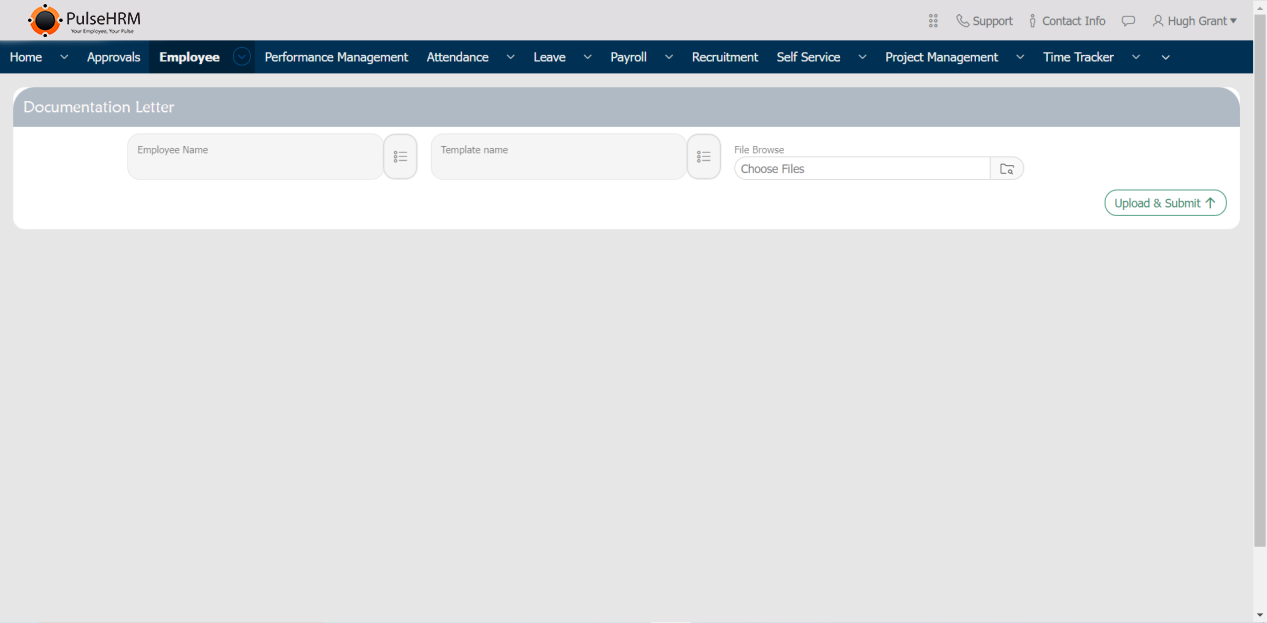Image resolution: width=1267 pixels, height=623 pixels.
Task: Click the file browse folder icon
Action: [x=1007, y=169]
